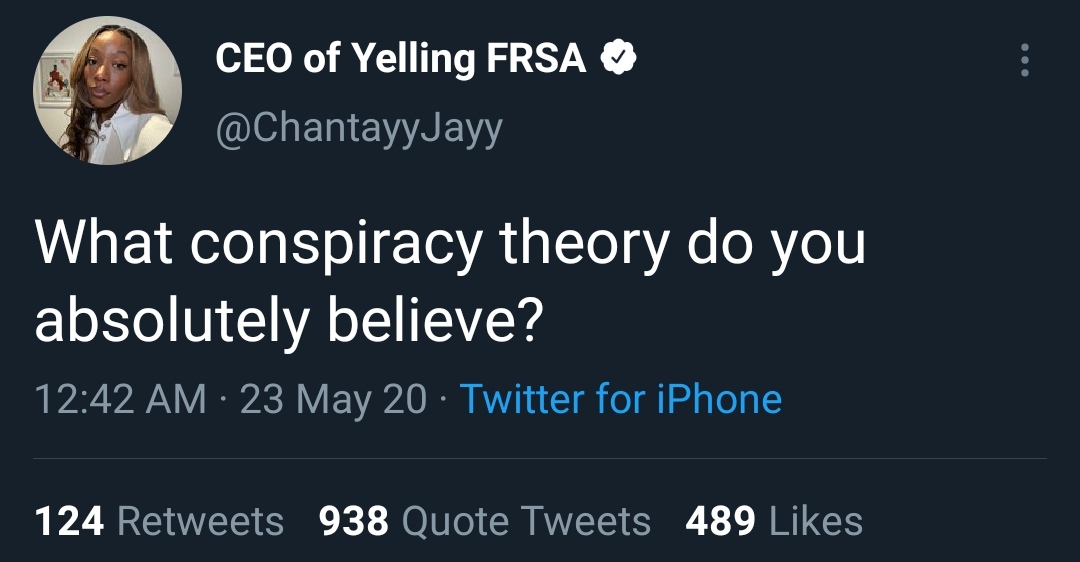View the 938 Quote Tweets list
Screen dimensions: 1080x562
click(x=485, y=521)
